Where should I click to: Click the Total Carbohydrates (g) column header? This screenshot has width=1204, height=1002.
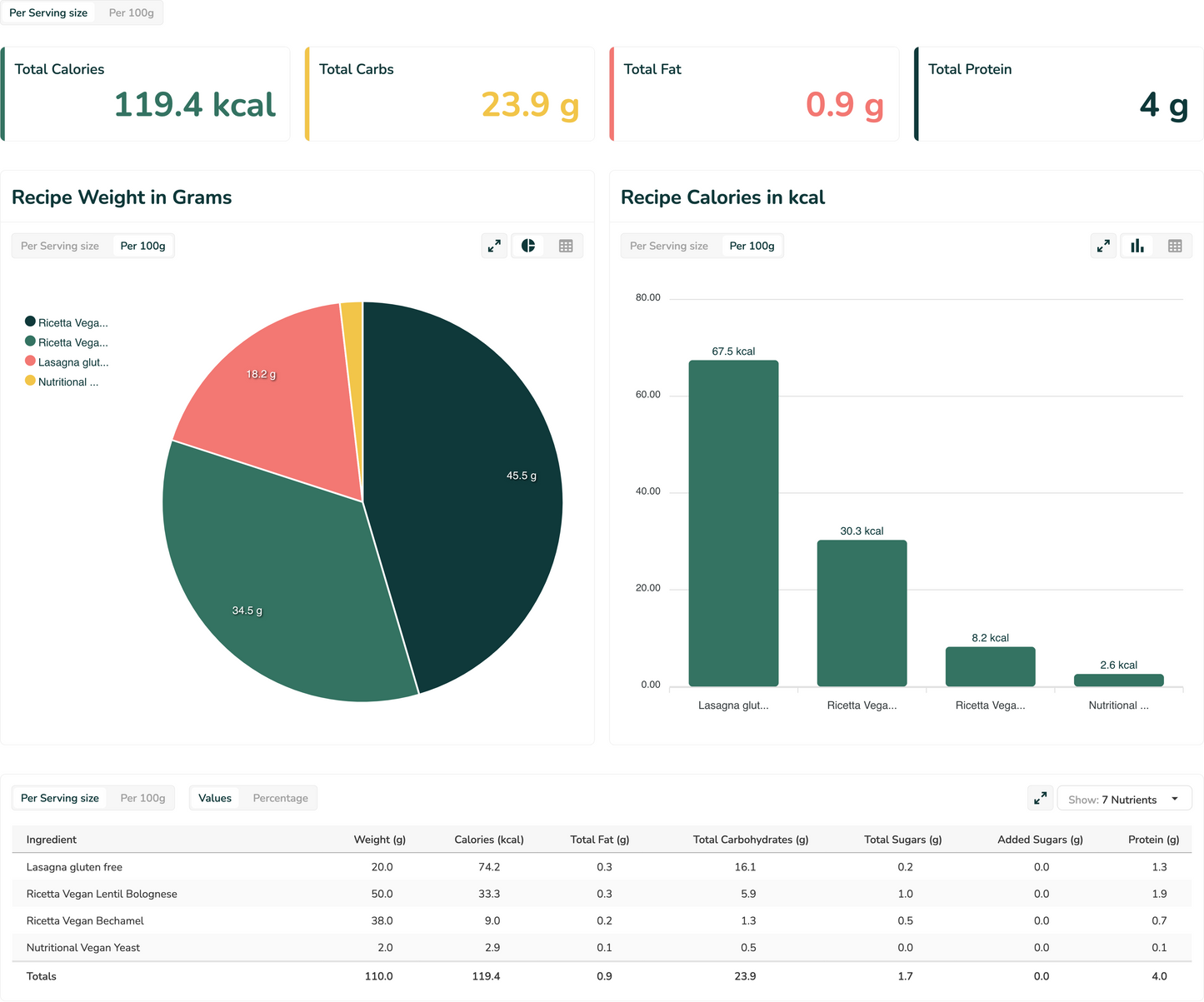(751, 840)
